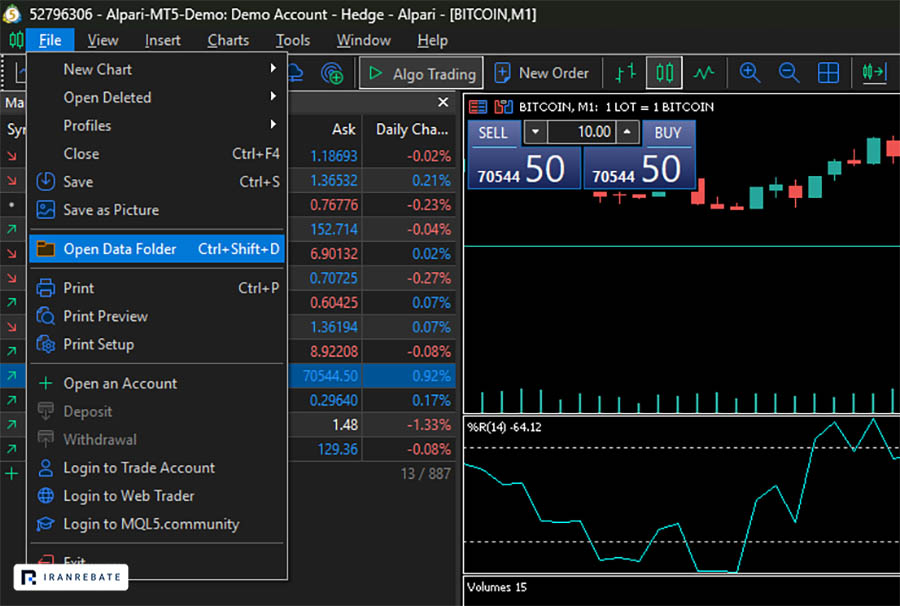Click the 10.00 volume input field

point(581,132)
